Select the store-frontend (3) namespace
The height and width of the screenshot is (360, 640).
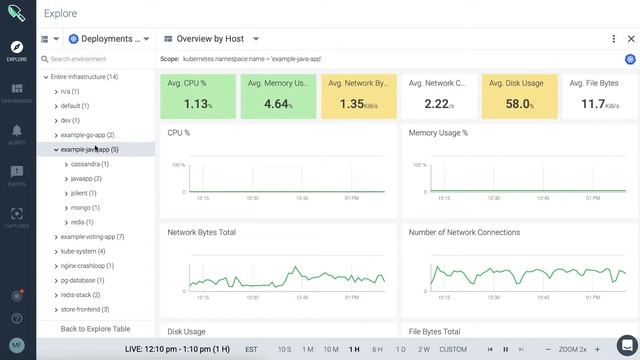84,309
